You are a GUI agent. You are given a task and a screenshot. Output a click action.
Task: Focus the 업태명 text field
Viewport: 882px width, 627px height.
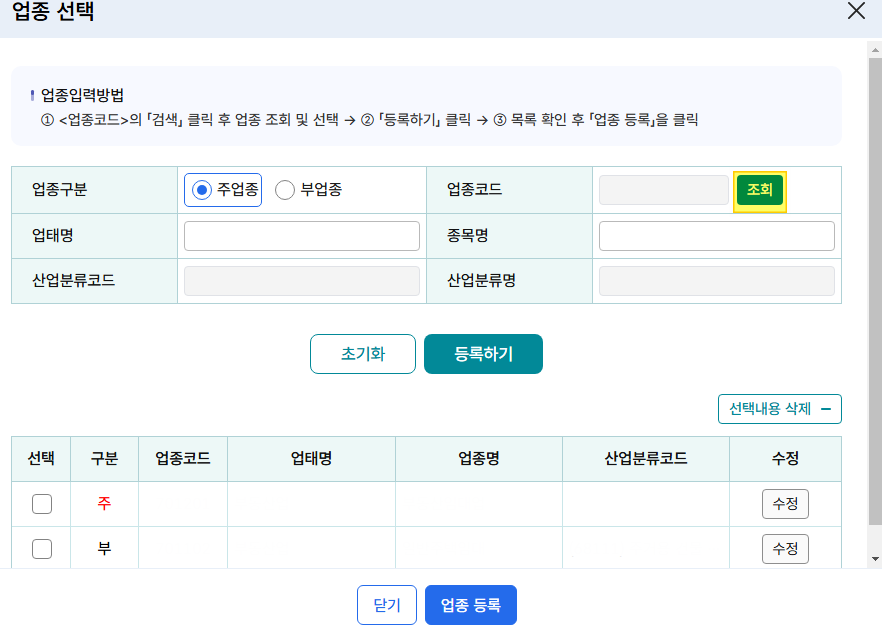coord(302,236)
